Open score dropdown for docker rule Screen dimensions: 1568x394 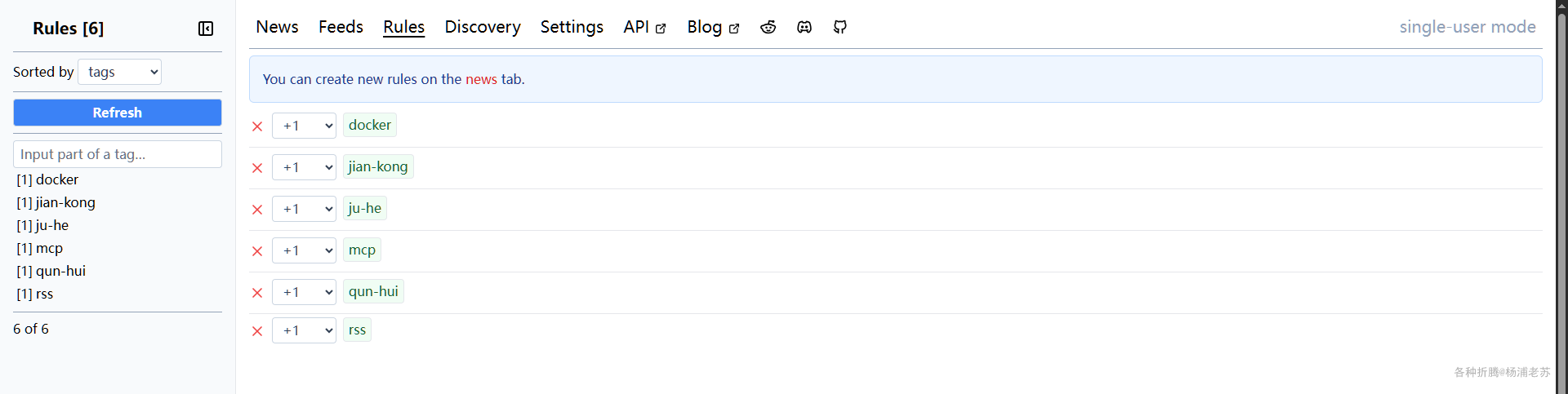tap(304, 126)
